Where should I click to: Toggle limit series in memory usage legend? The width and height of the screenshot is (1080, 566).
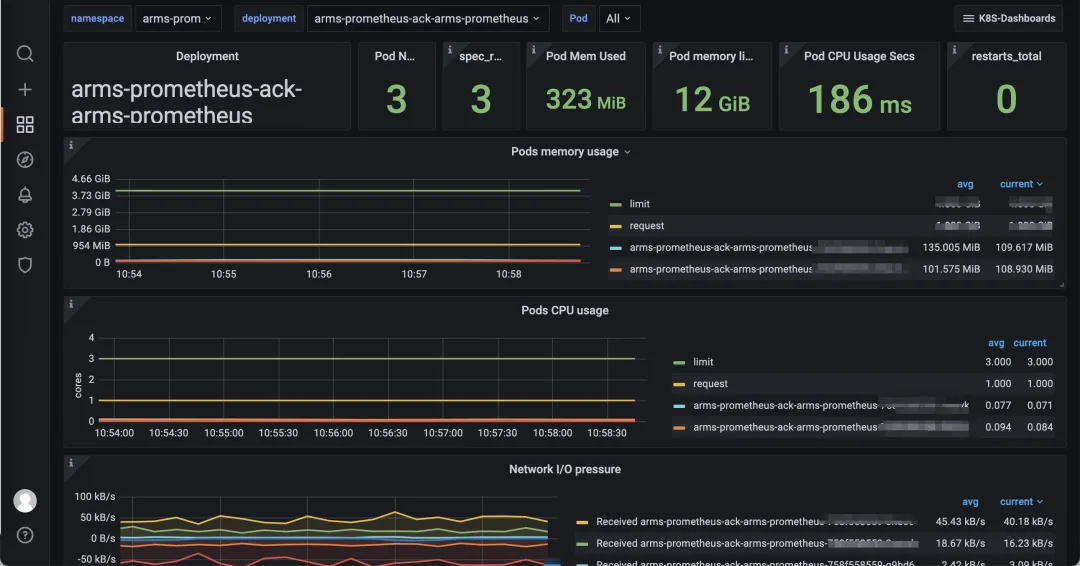(639, 204)
